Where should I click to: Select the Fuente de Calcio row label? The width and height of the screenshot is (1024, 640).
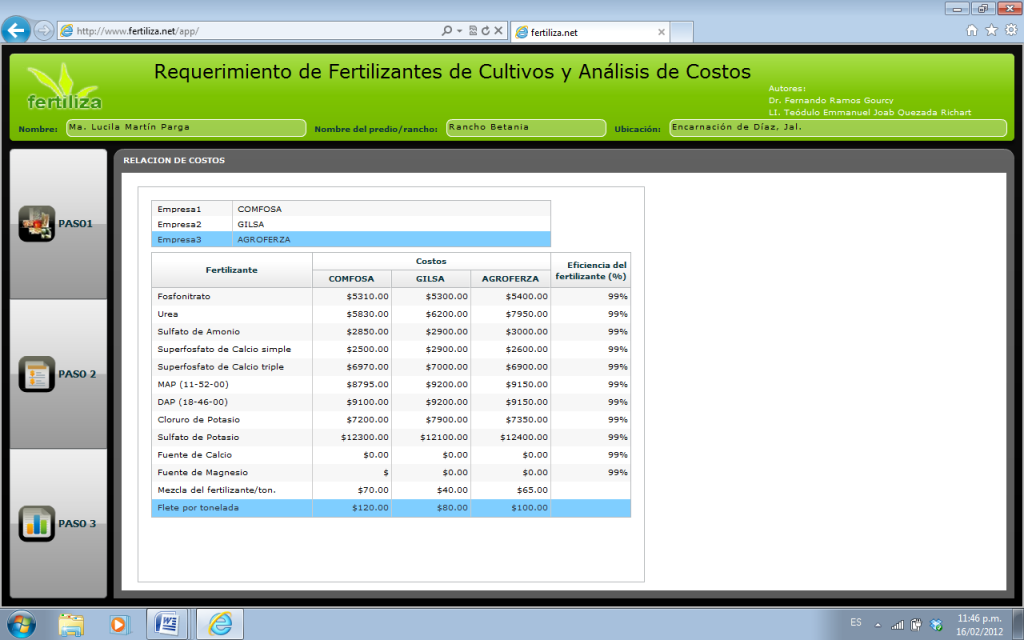point(195,455)
